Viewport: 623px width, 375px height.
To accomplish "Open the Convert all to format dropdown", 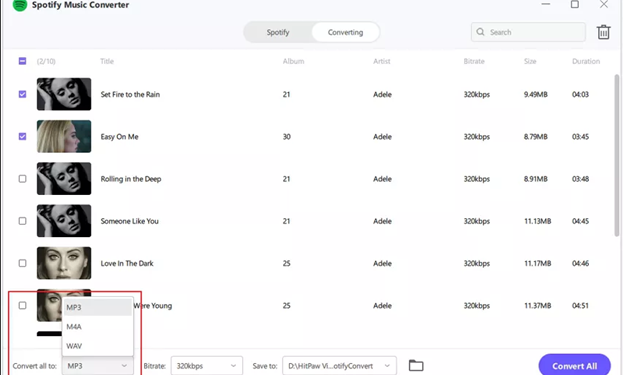I will 97,366.
